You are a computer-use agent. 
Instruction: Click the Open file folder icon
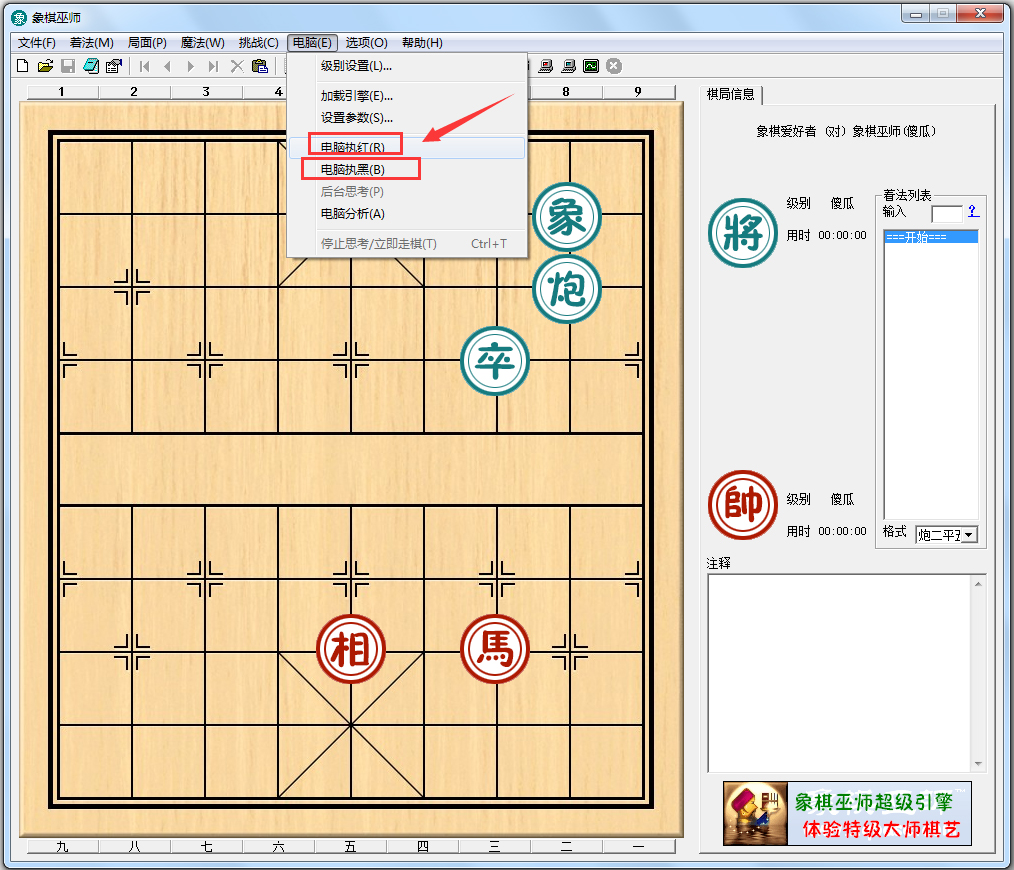point(45,66)
